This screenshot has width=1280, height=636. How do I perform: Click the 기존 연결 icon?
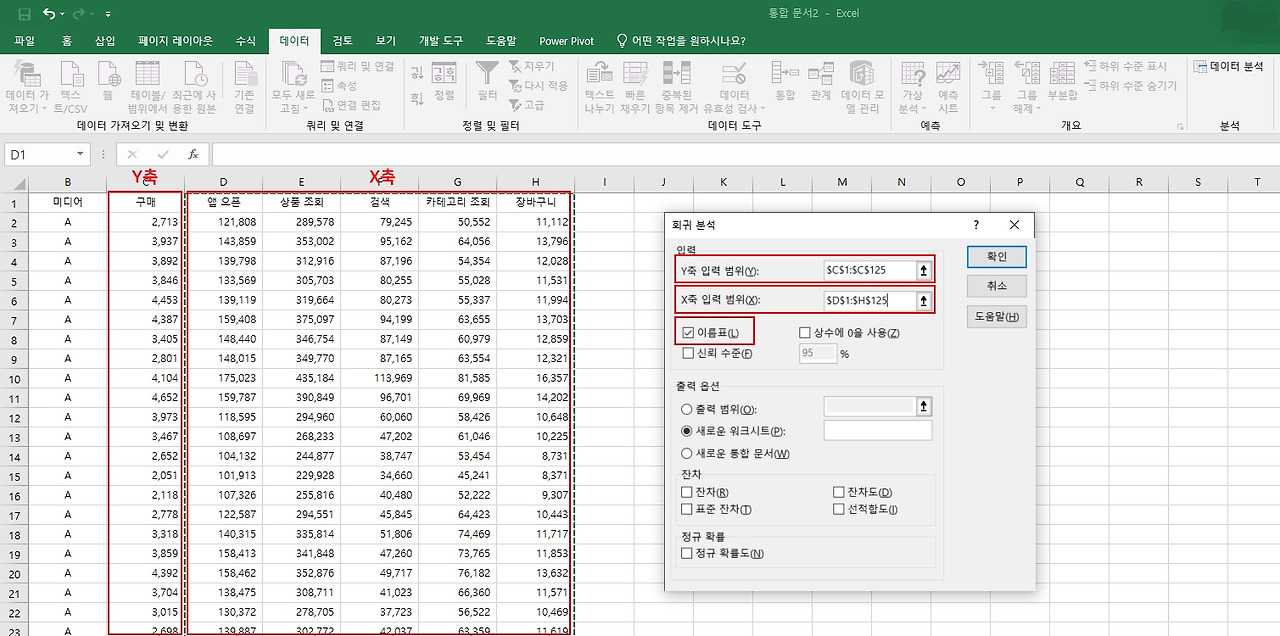244,75
